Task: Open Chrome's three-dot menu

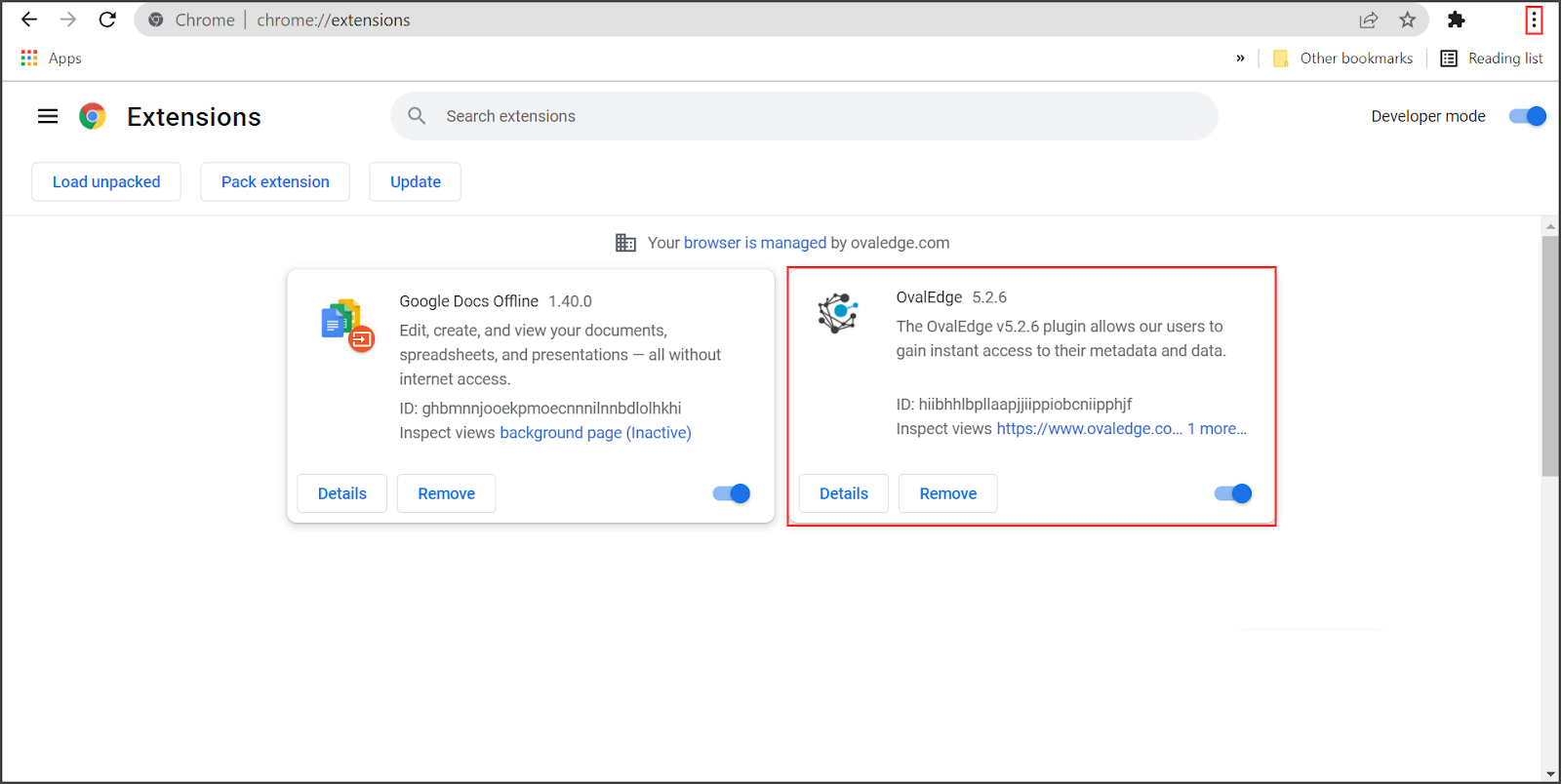Action: (1534, 20)
